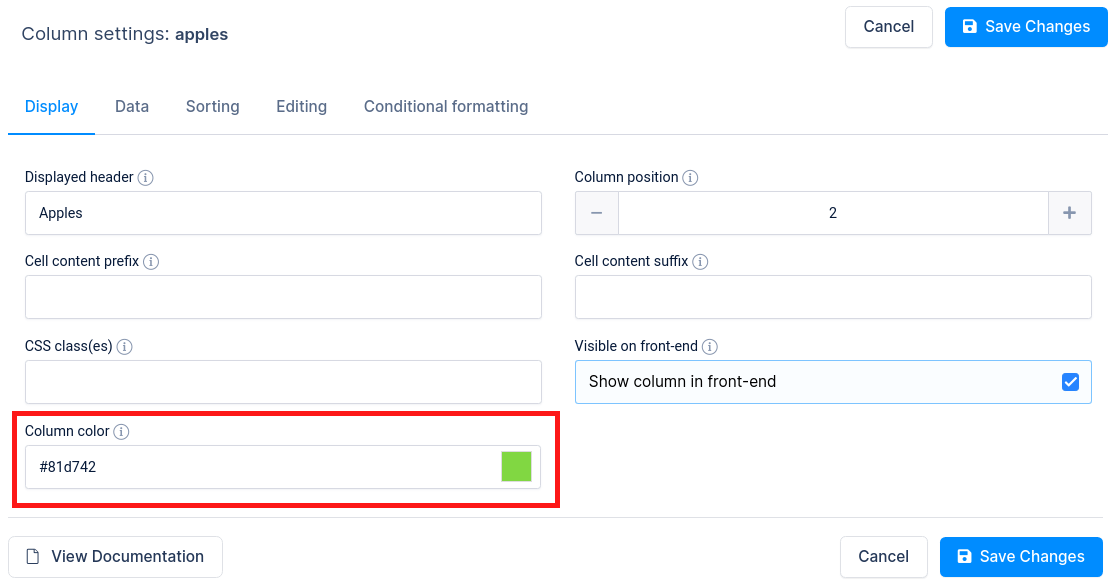Increase column position with the plus stepper
This screenshot has height=585, width=1117.
point(1070,213)
